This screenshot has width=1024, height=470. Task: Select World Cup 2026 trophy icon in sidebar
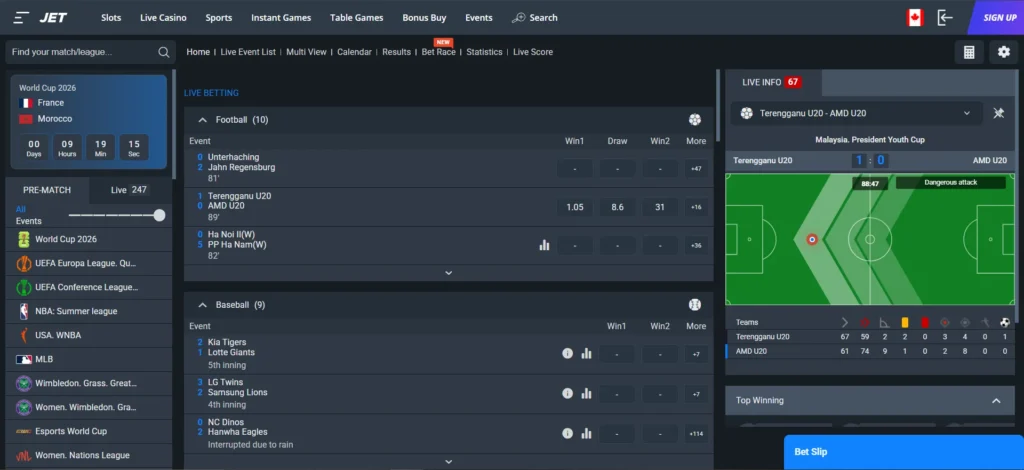pyautogui.click(x=24, y=240)
